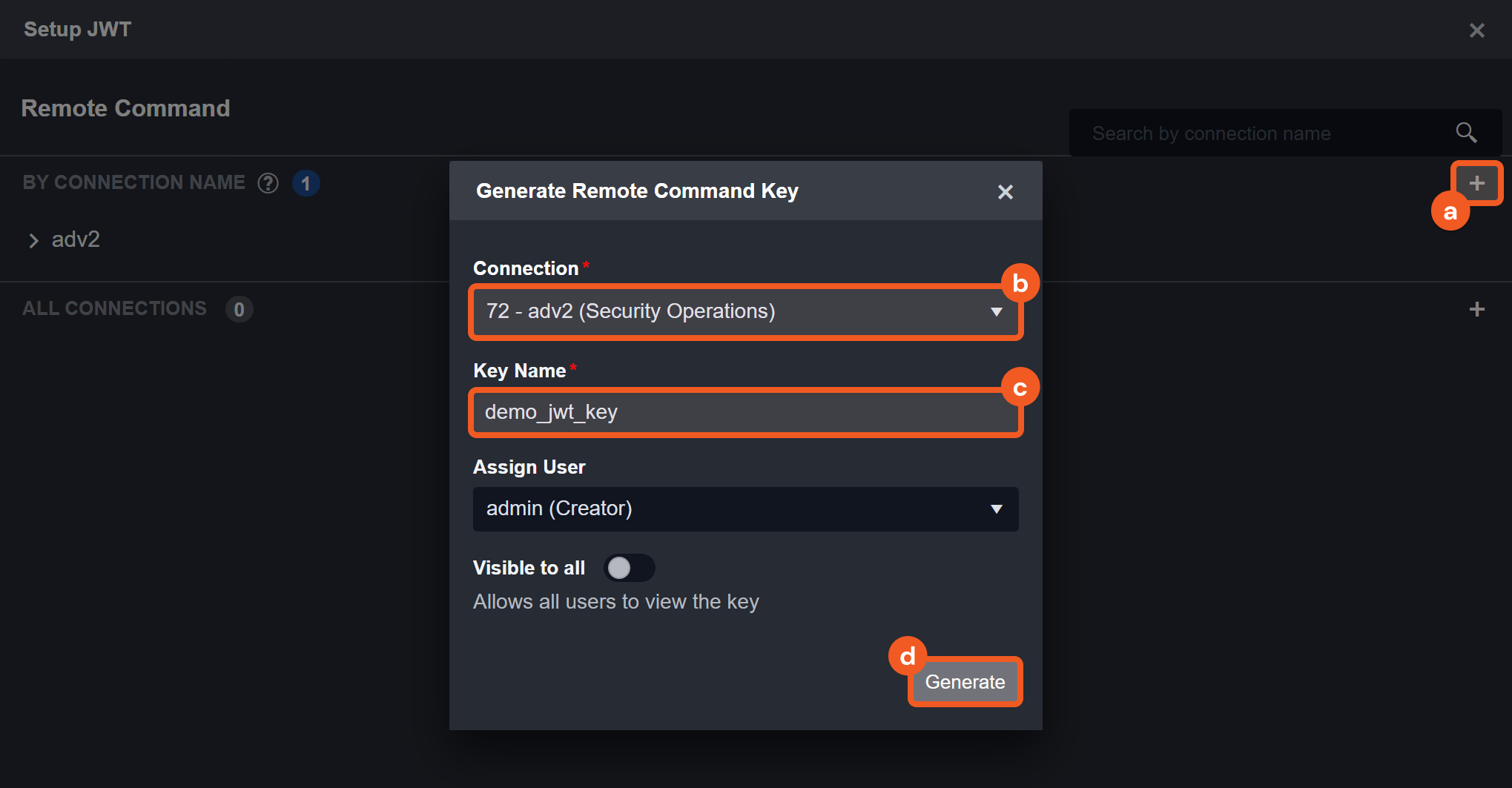1512x788 pixels.
Task: Open the Connection dropdown
Action: pos(745,311)
